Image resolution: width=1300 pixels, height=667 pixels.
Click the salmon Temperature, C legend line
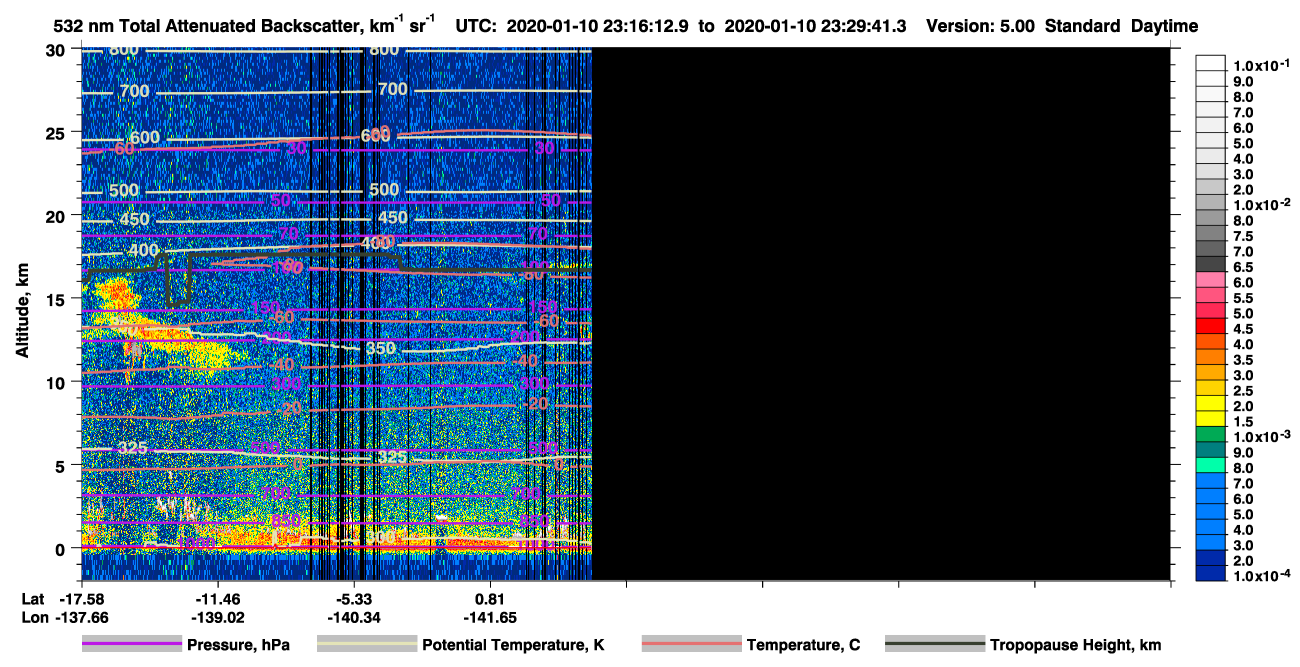tap(691, 645)
